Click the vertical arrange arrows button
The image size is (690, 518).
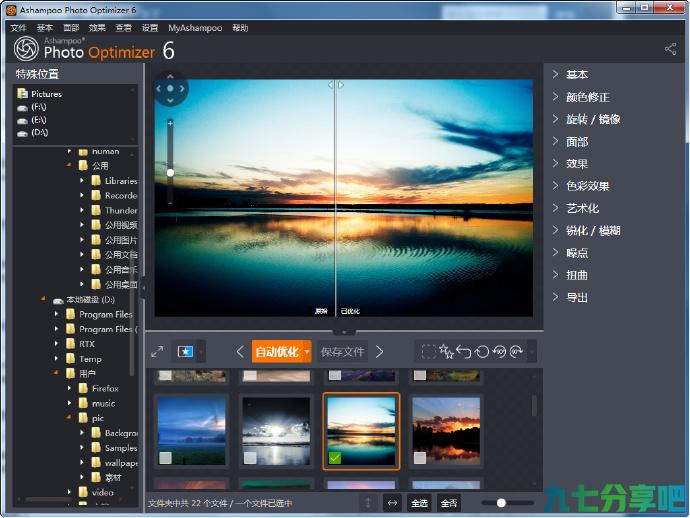click(x=368, y=503)
